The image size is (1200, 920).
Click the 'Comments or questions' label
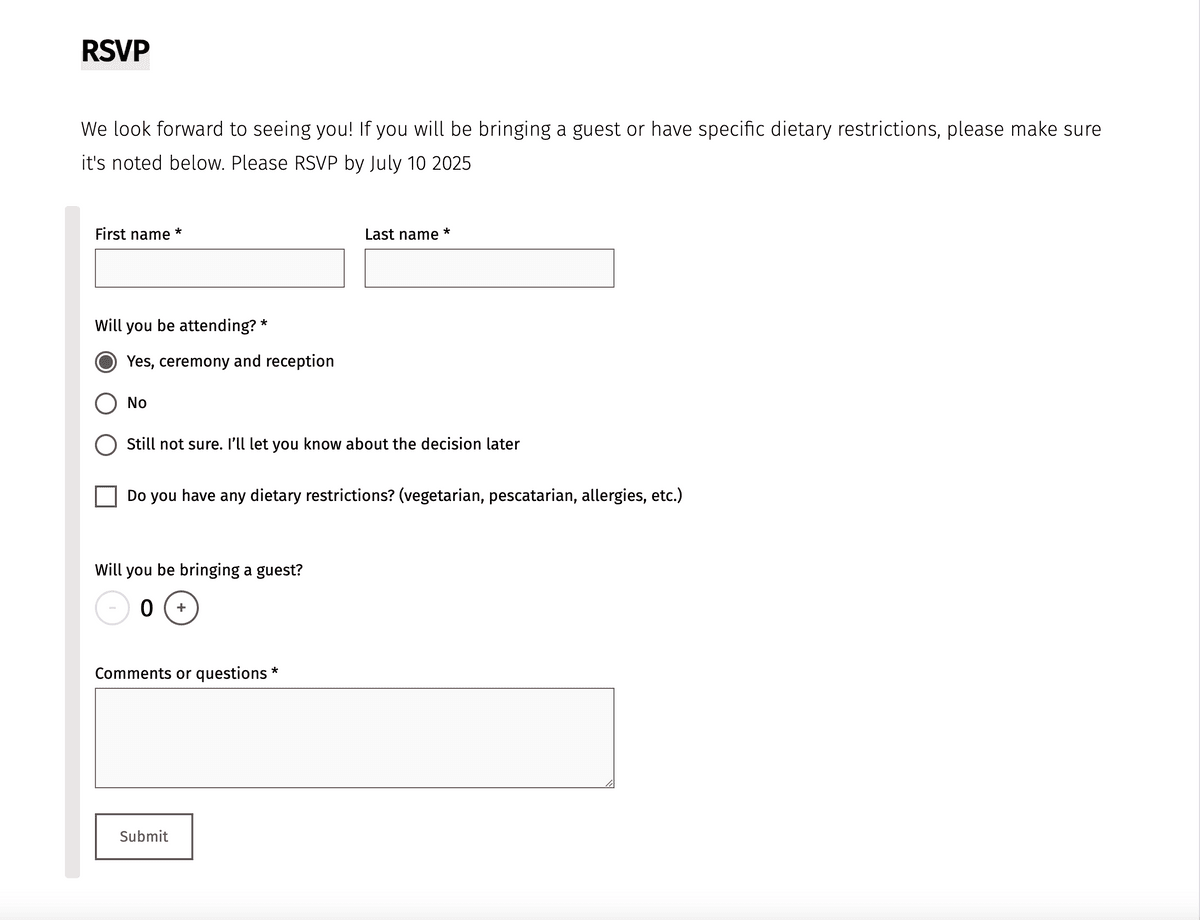(x=181, y=673)
